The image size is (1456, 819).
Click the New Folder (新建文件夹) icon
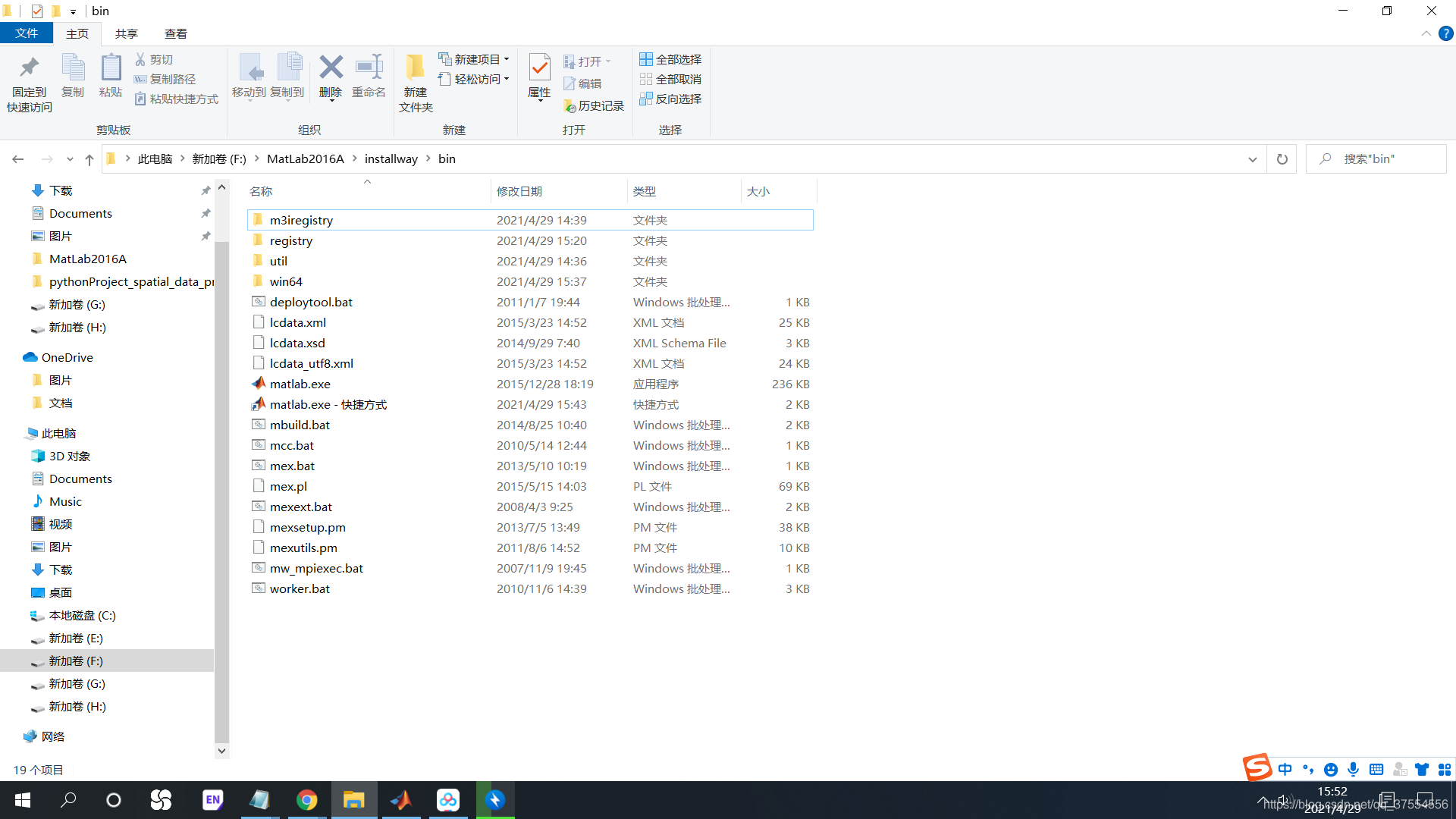(415, 68)
